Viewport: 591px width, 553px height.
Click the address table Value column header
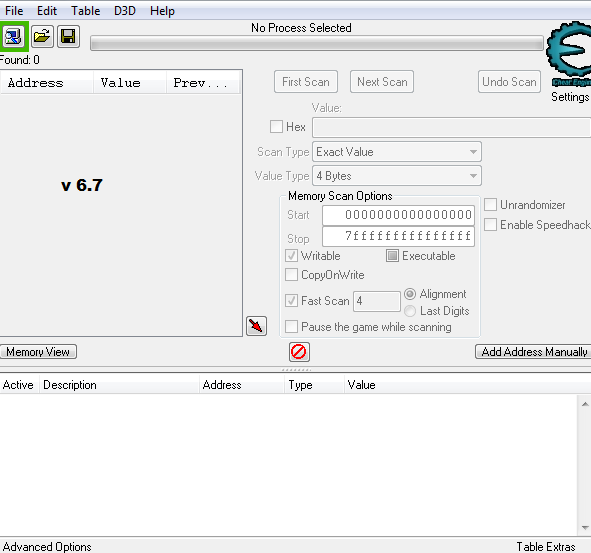point(467,385)
